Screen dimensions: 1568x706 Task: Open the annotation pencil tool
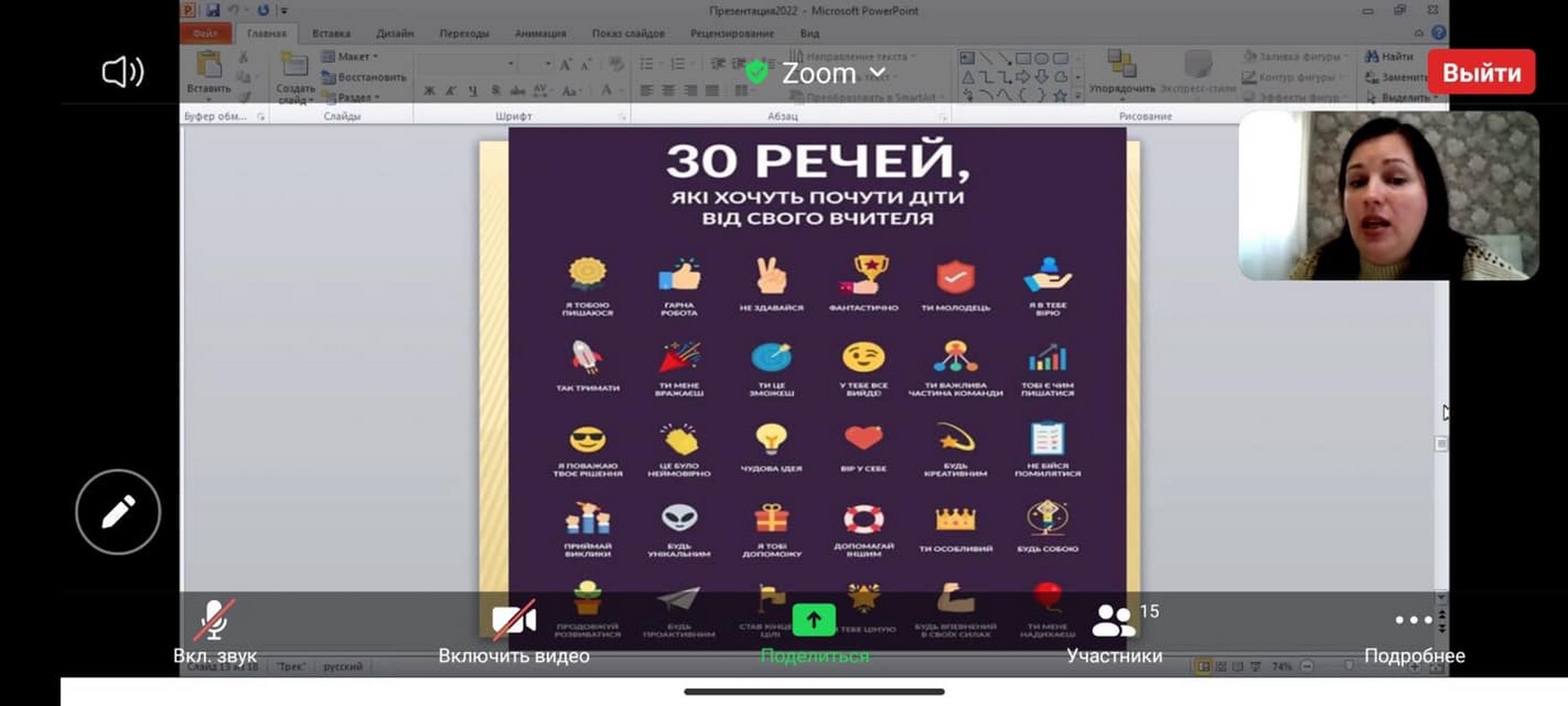[x=118, y=512]
